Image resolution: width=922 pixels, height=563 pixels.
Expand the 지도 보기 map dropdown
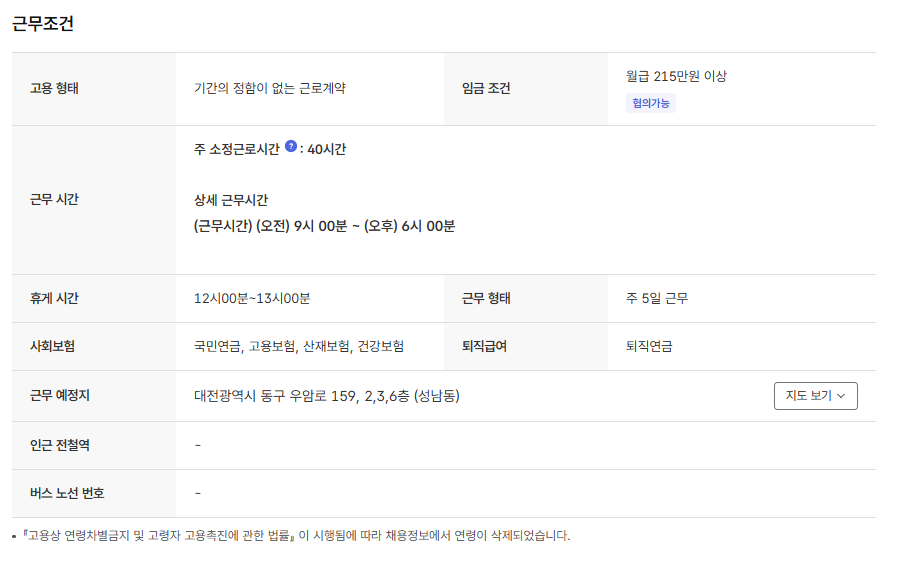click(815, 396)
